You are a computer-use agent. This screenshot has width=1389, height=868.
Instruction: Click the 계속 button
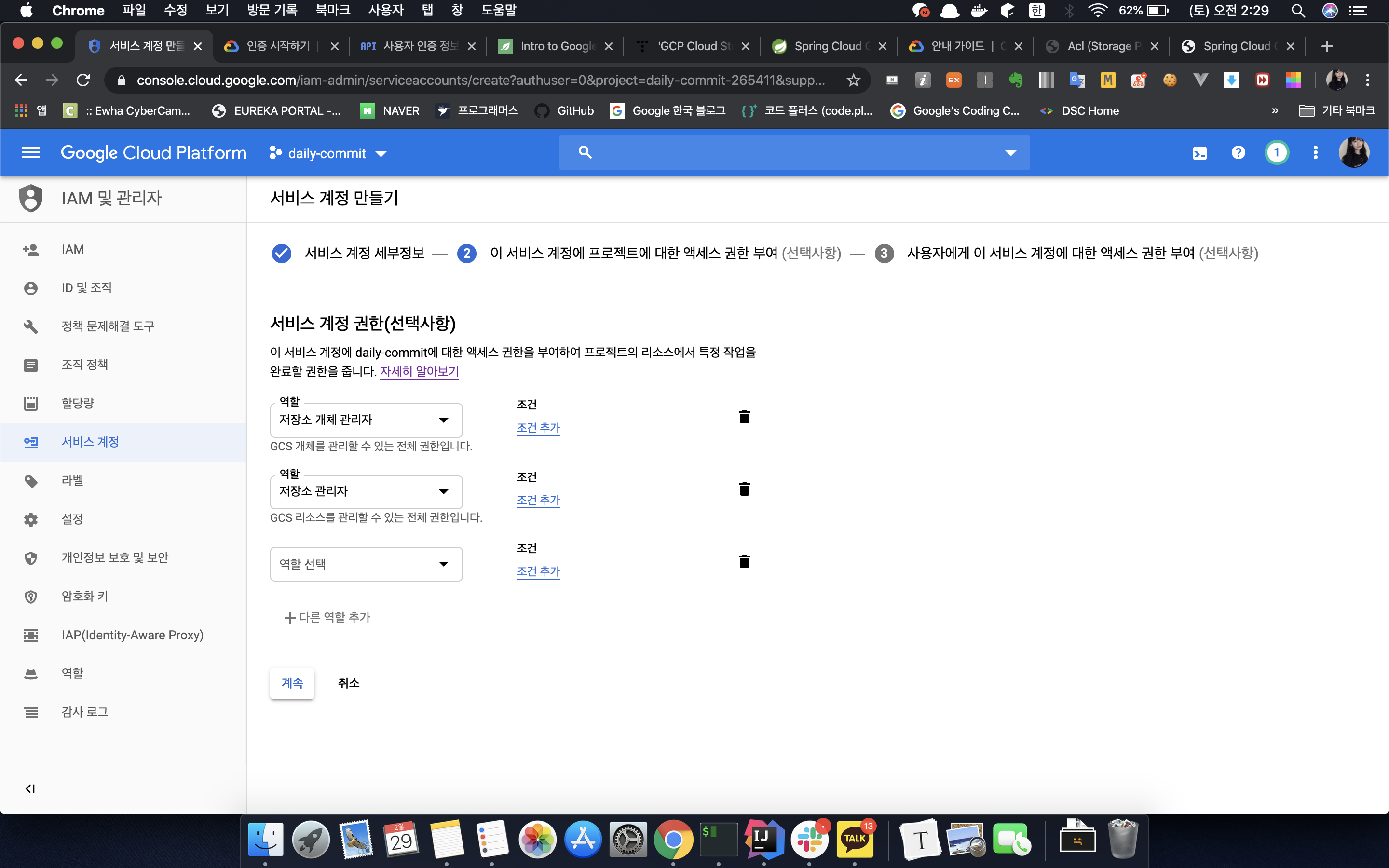coord(292,683)
